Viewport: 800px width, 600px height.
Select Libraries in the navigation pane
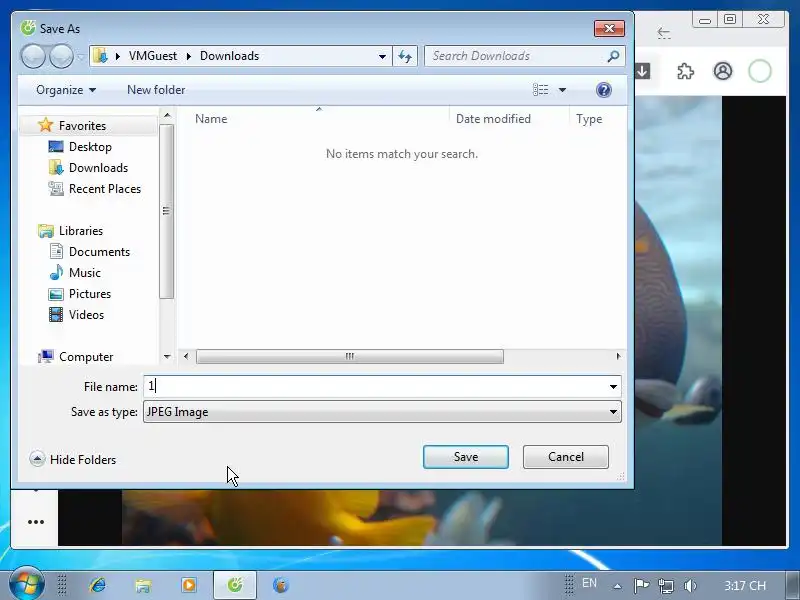click(81, 231)
